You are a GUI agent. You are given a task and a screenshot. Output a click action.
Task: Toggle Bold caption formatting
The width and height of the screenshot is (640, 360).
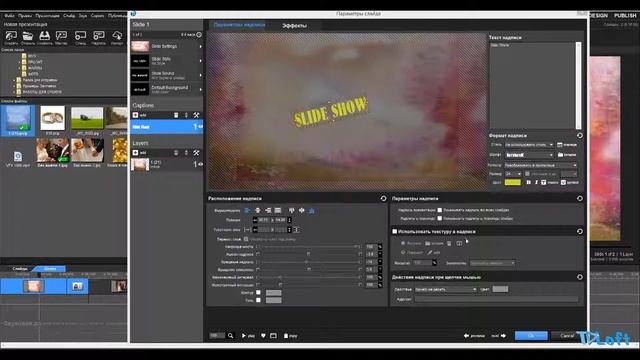point(529,182)
